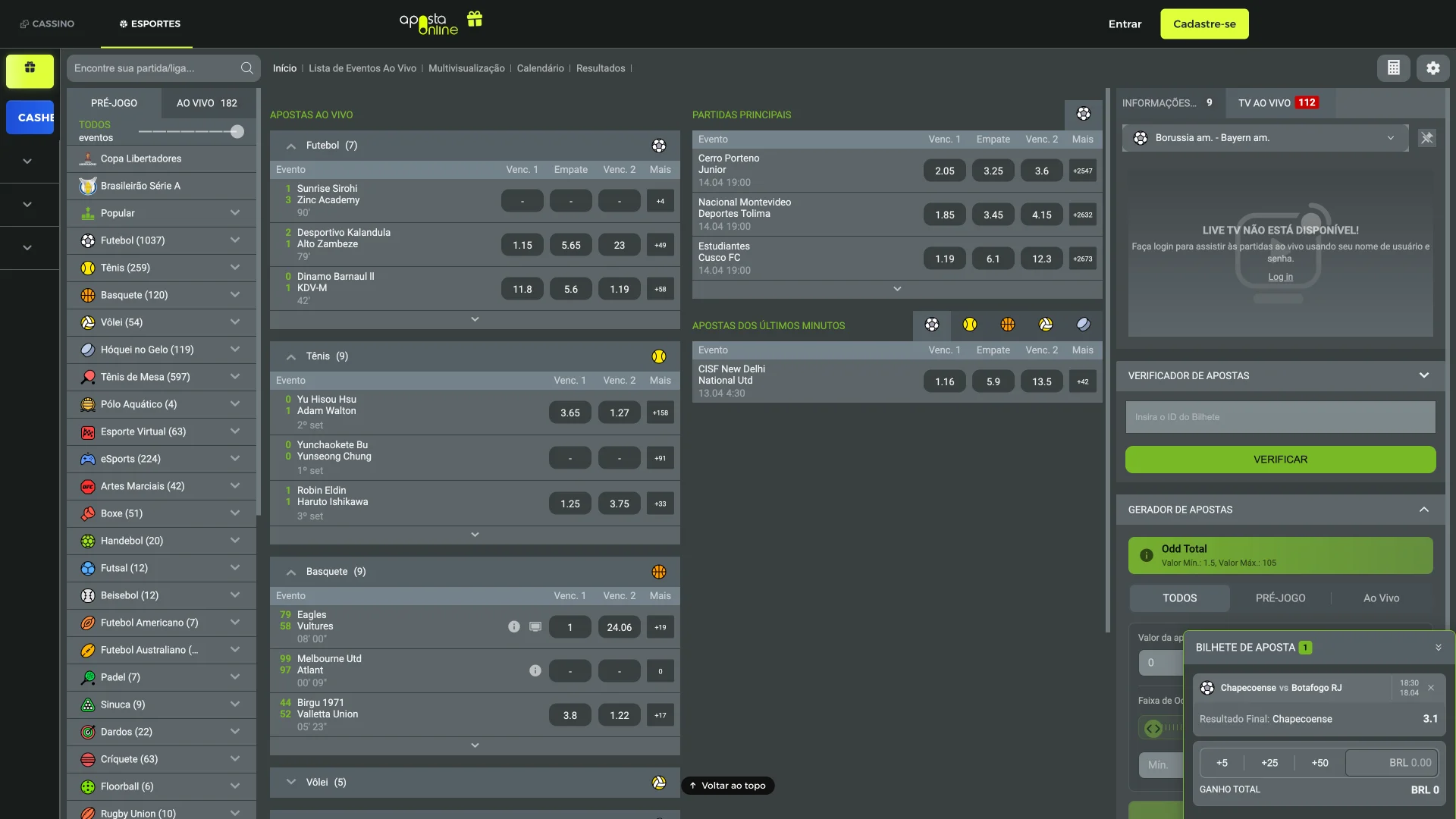Filter last-minute bets by basketball icon
The height and width of the screenshot is (819, 1456).
tap(1008, 325)
